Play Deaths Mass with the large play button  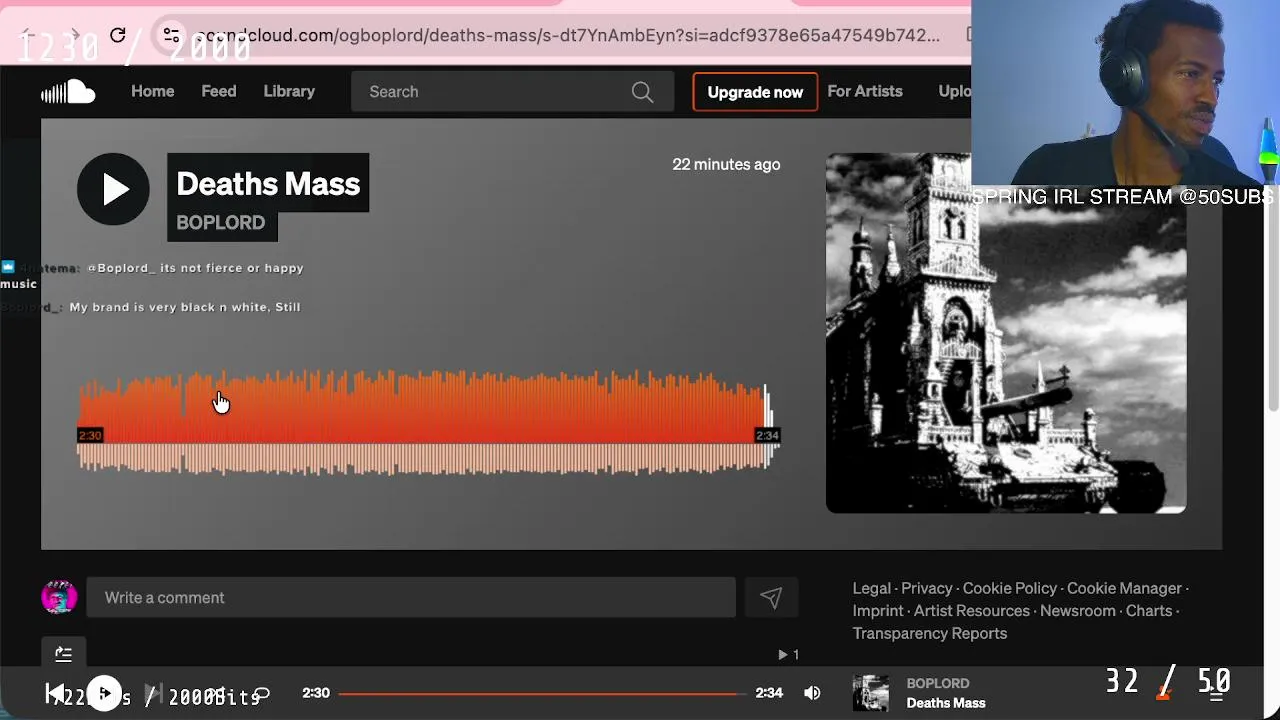click(113, 189)
